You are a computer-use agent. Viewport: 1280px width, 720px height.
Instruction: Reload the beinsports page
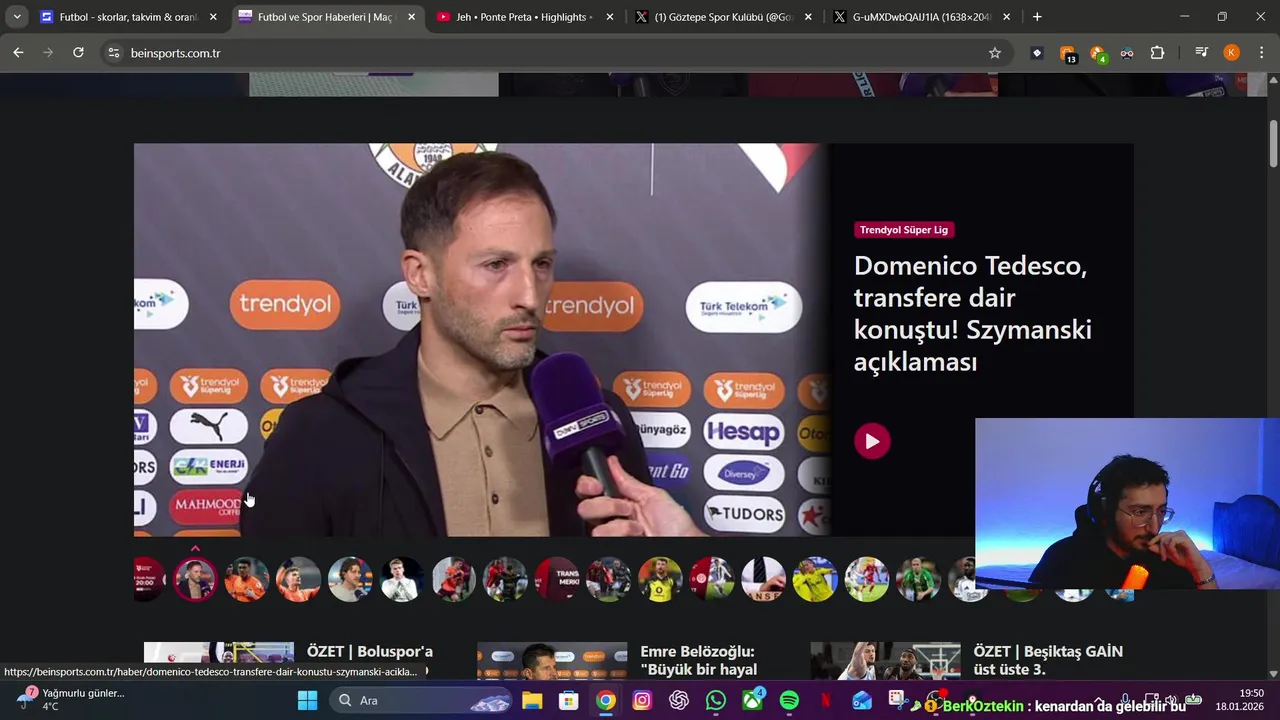pos(78,53)
